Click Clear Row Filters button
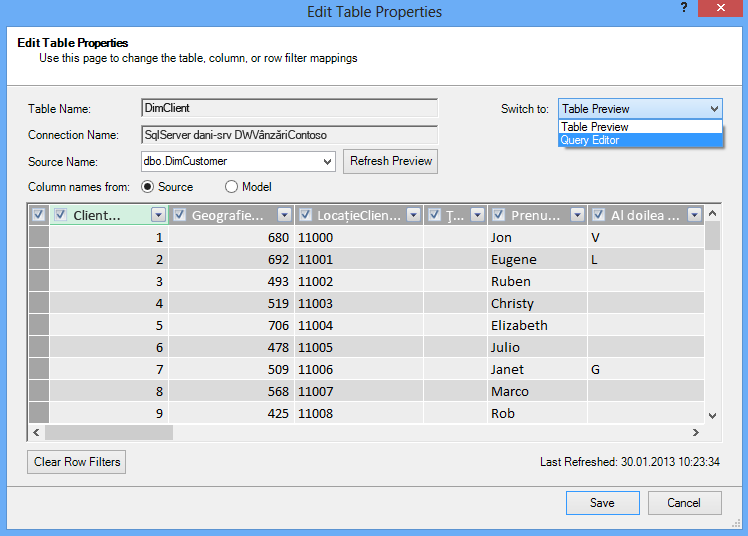Screen dimensions: 748x536 (x=77, y=462)
